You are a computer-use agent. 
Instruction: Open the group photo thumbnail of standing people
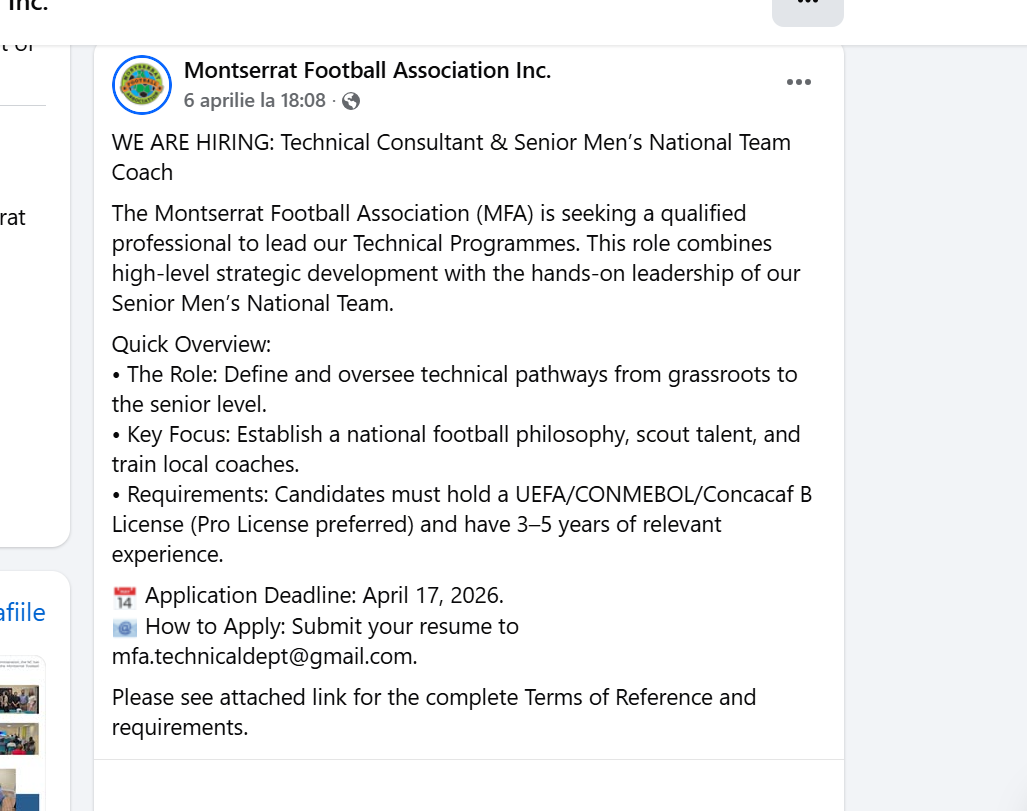point(20,698)
